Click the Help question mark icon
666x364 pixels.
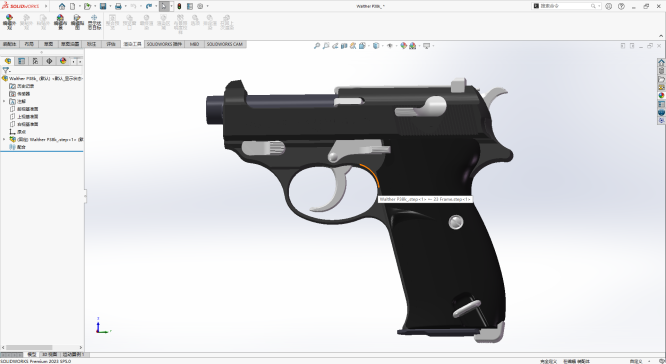point(621,6)
